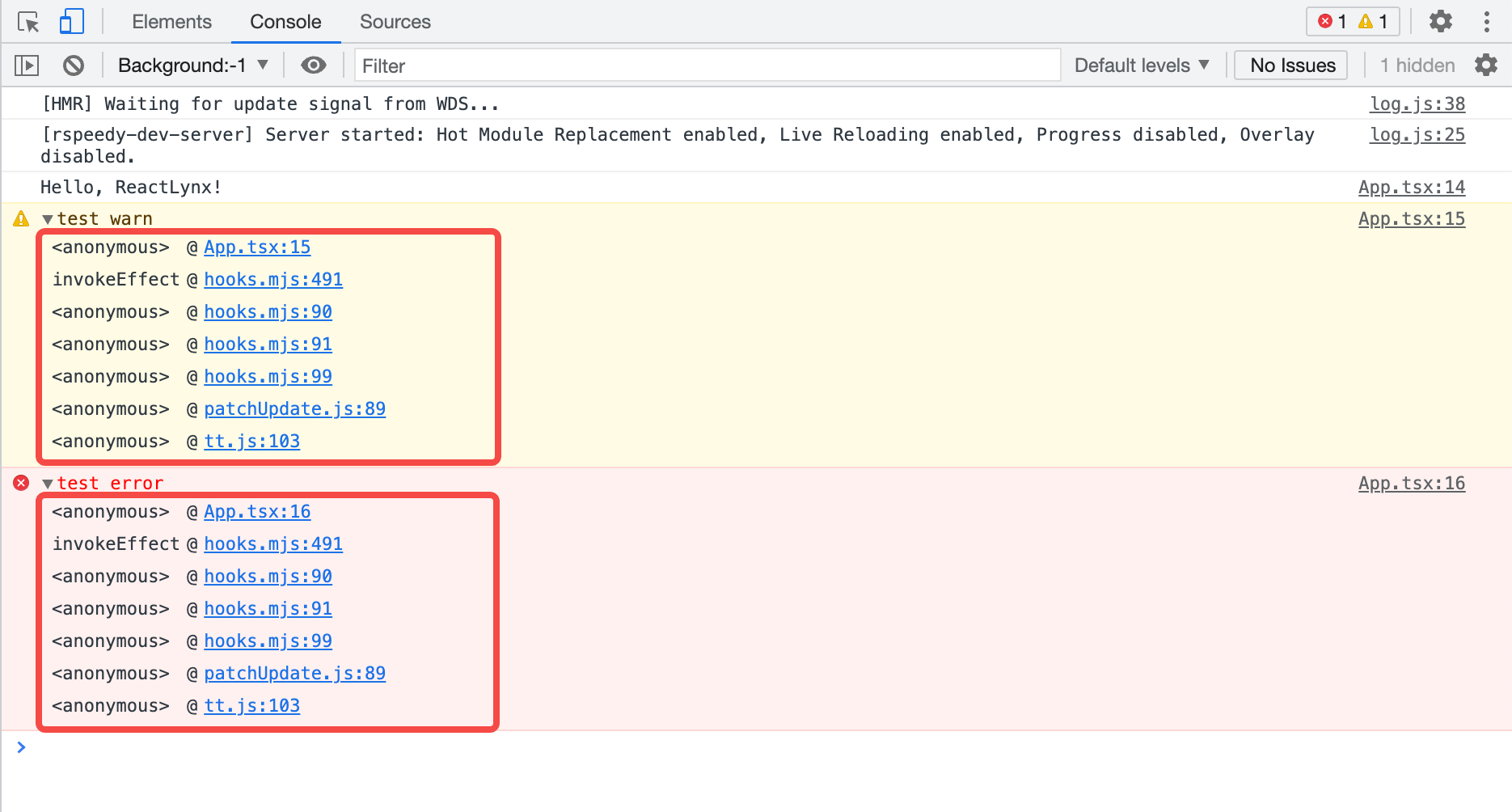Toggle live expression eye icon
Image resolution: width=1512 pixels, height=812 pixels.
[x=314, y=65]
